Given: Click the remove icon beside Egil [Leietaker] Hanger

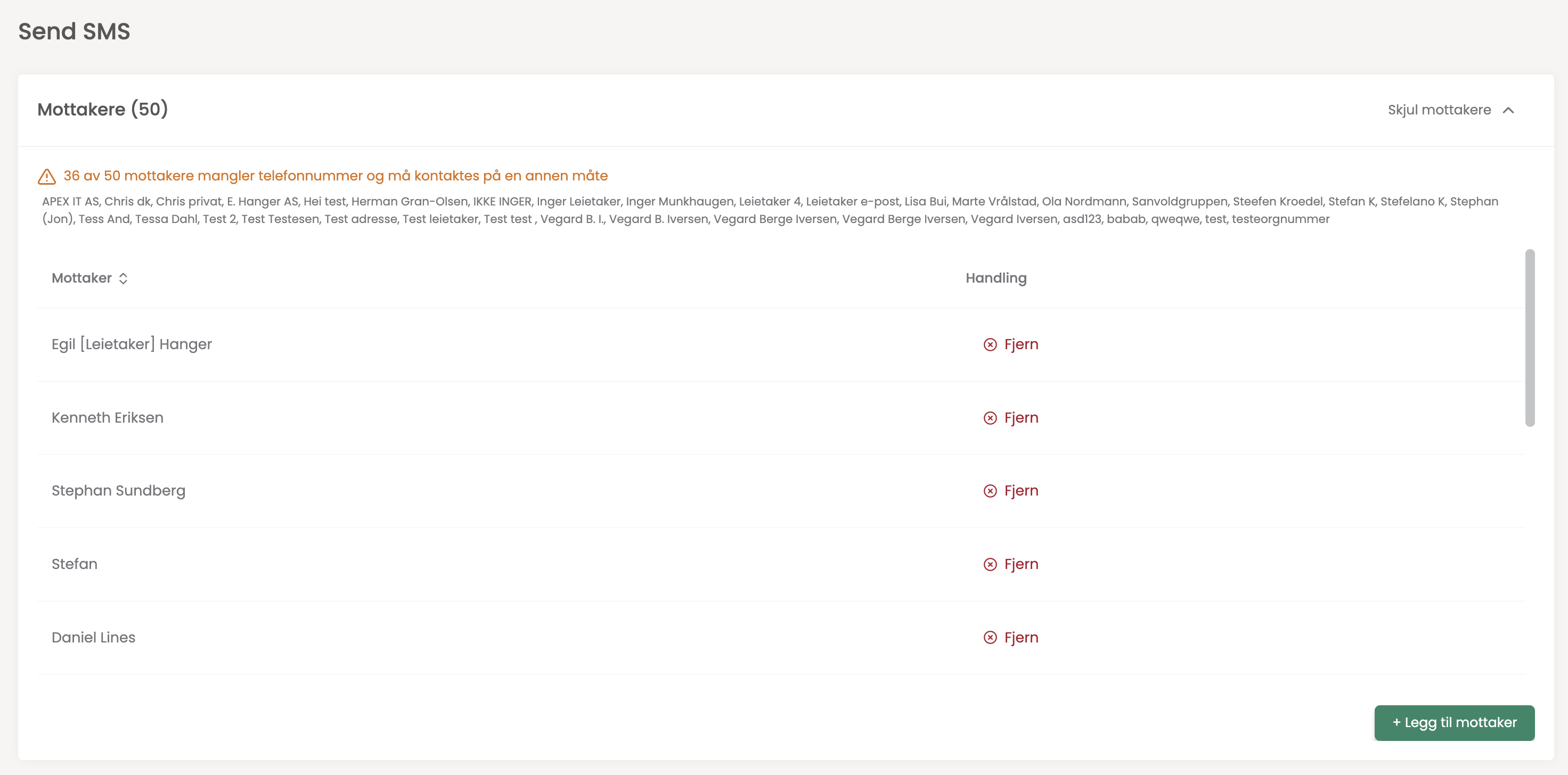Looking at the screenshot, I should click(990, 345).
